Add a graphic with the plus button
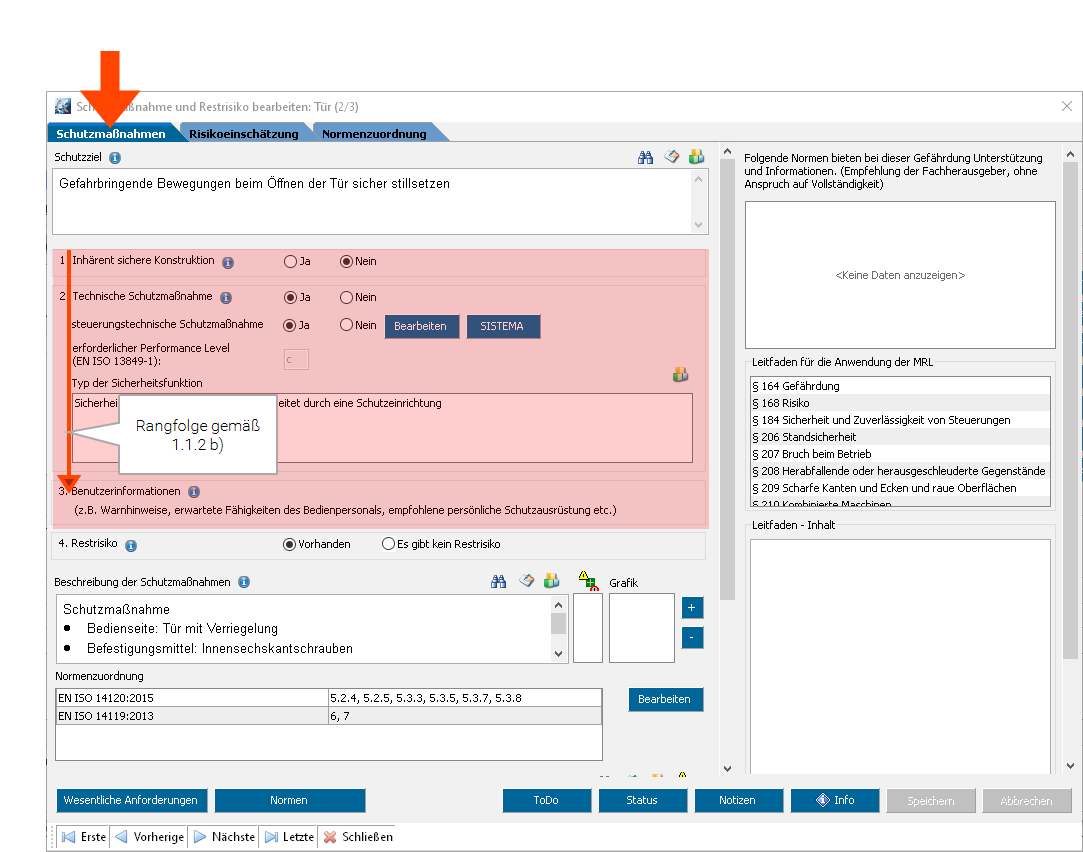 click(x=693, y=608)
